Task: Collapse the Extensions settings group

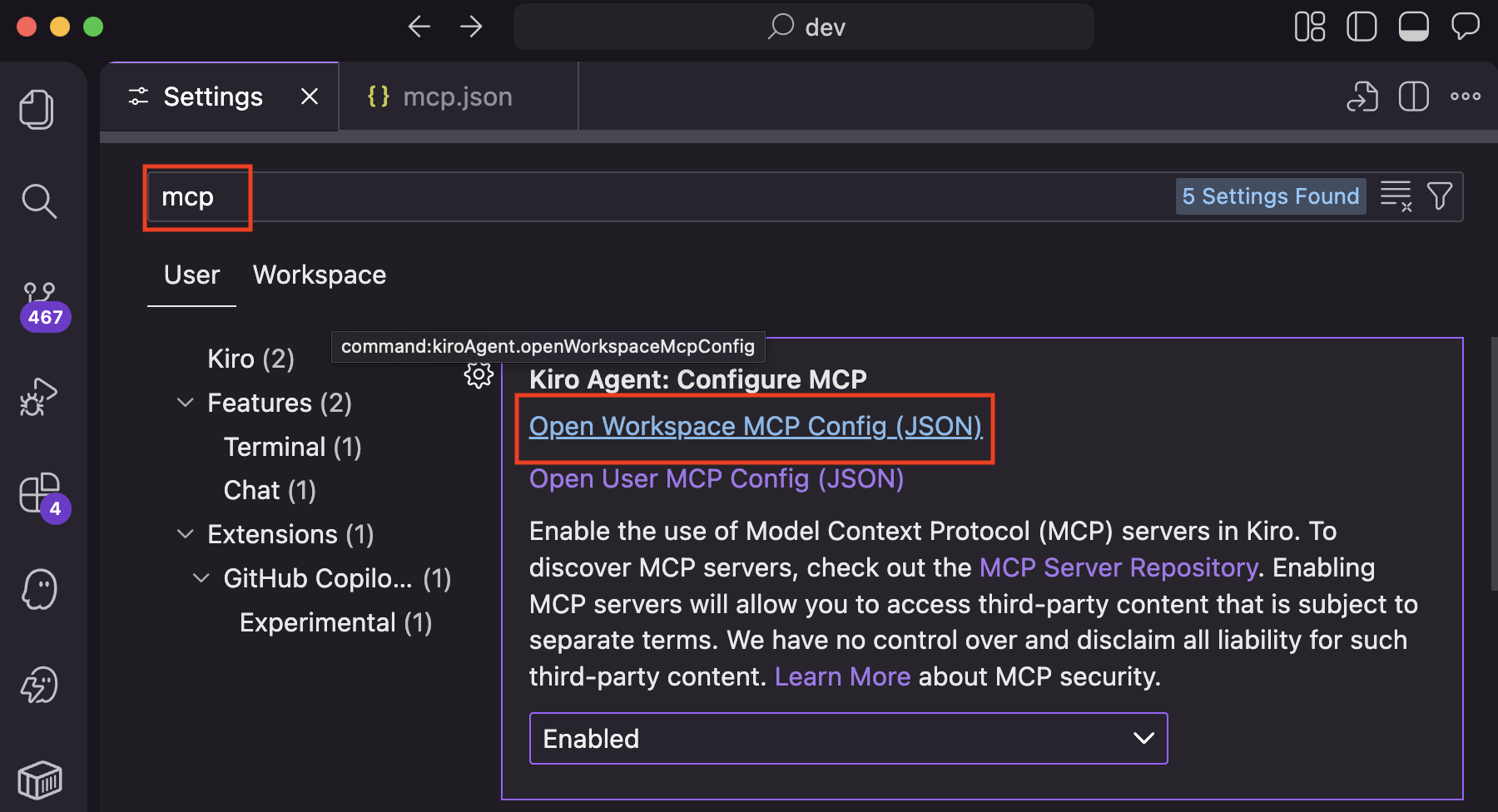Action: [x=185, y=533]
